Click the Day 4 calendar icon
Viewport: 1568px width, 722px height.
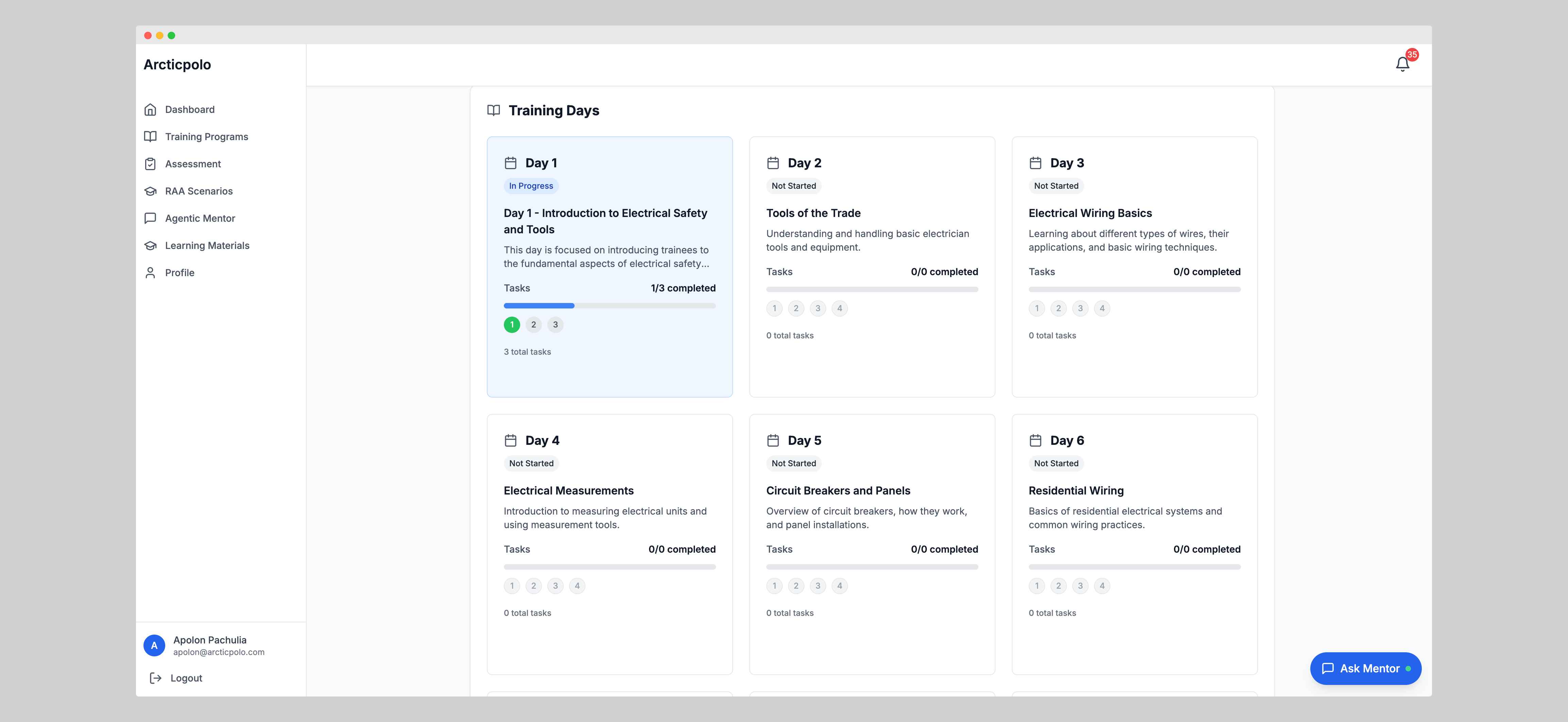point(511,441)
